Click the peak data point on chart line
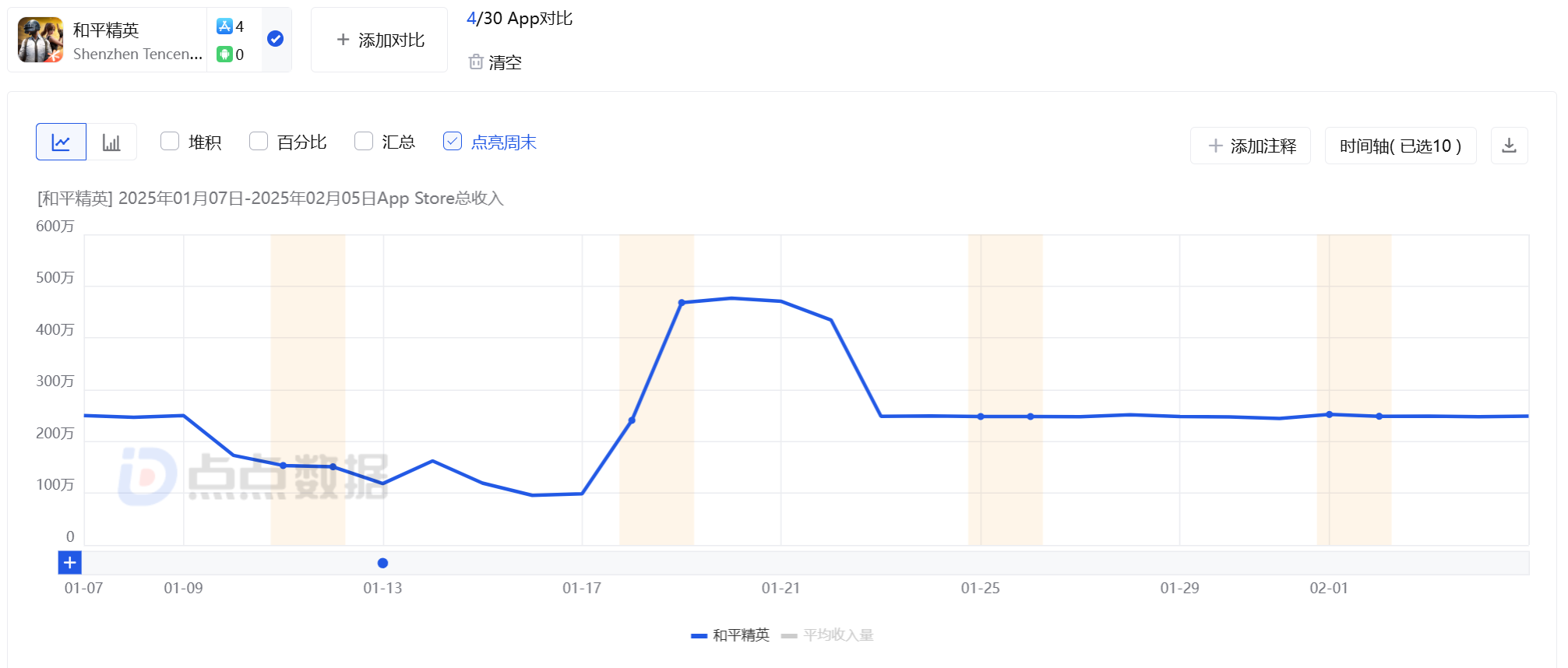The height and width of the screenshot is (668, 1568). coord(731,298)
